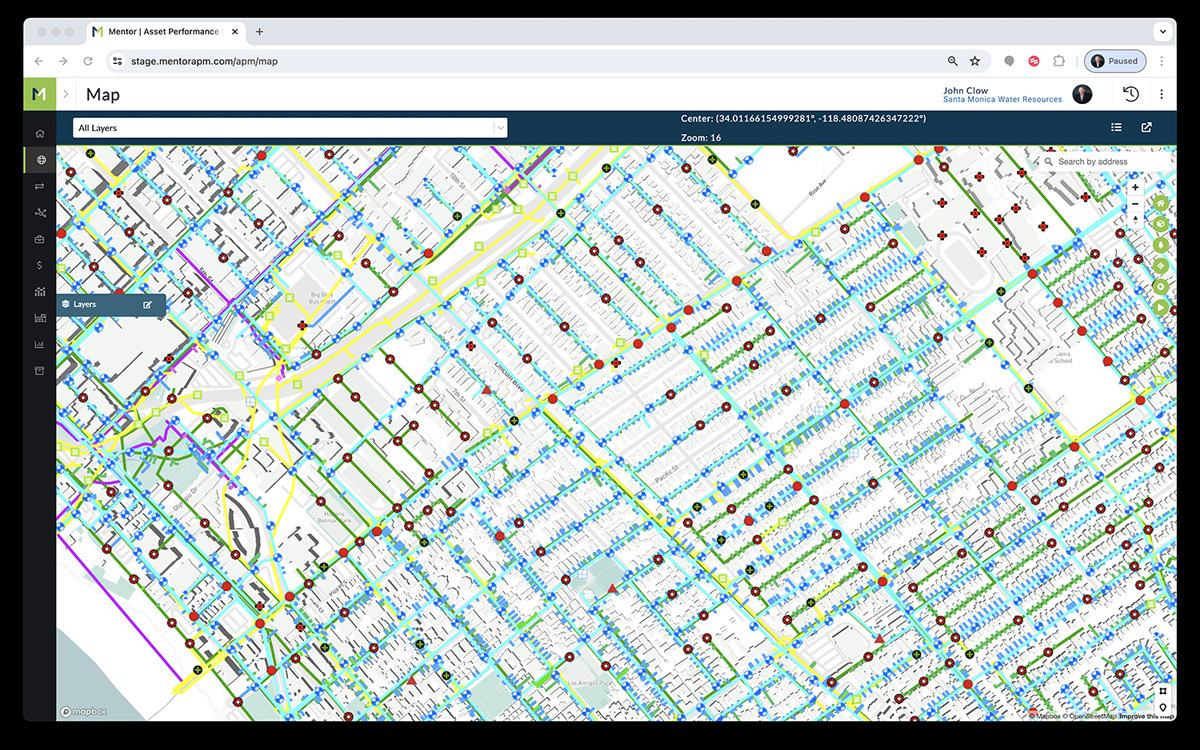Click the green home map button
The image size is (1200, 750).
tap(1161, 204)
